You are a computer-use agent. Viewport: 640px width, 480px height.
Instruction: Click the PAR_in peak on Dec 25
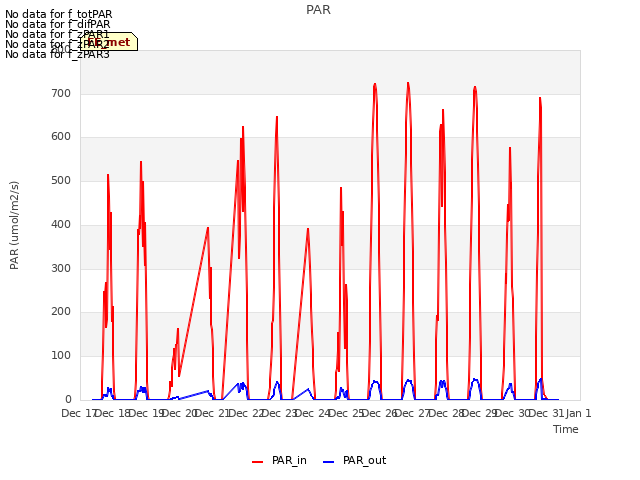click(x=375, y=84)
